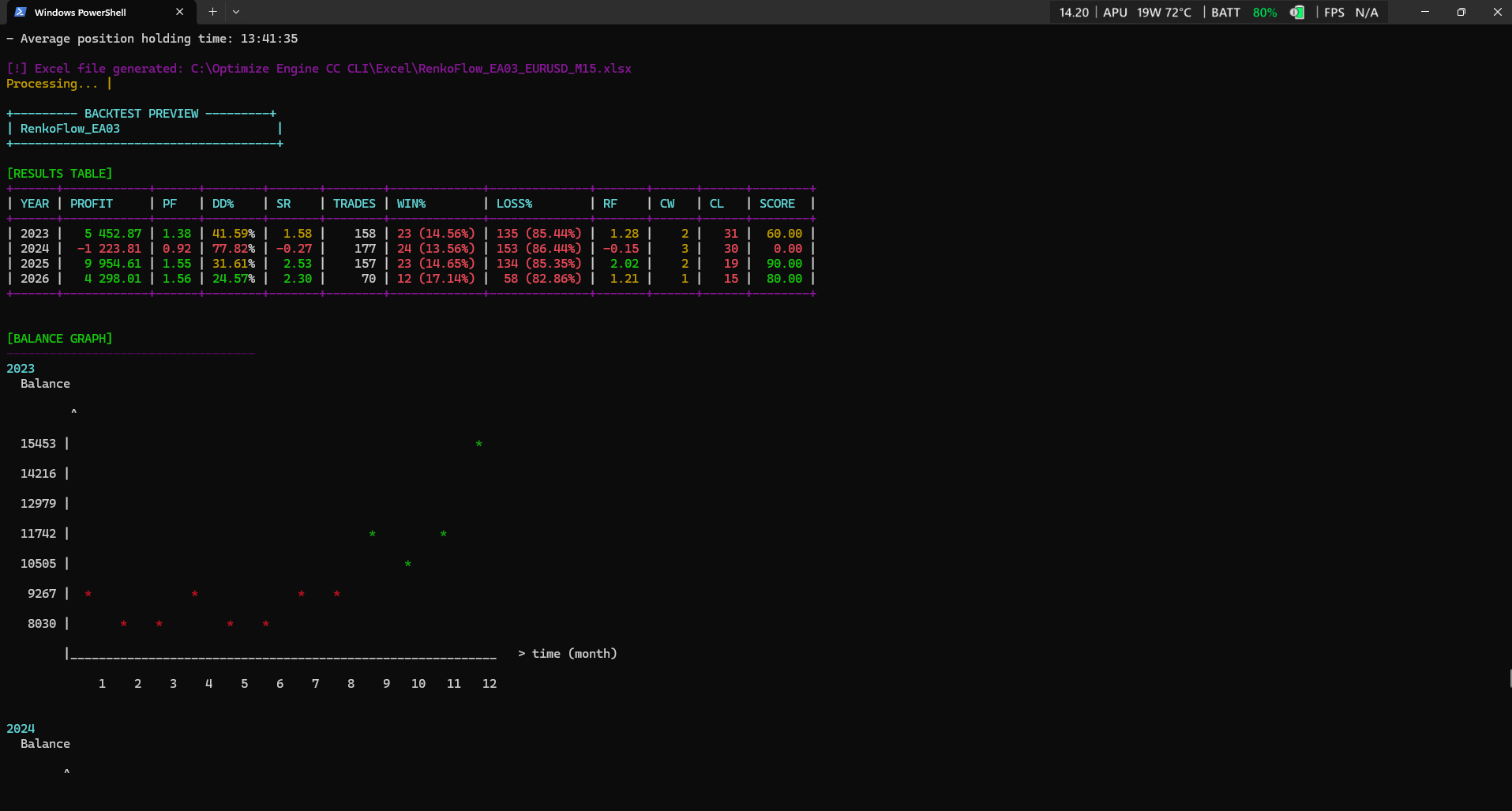Click the LOSS% column header
Viewport: 1512px width, 811px height.
[x=515, y=204]
